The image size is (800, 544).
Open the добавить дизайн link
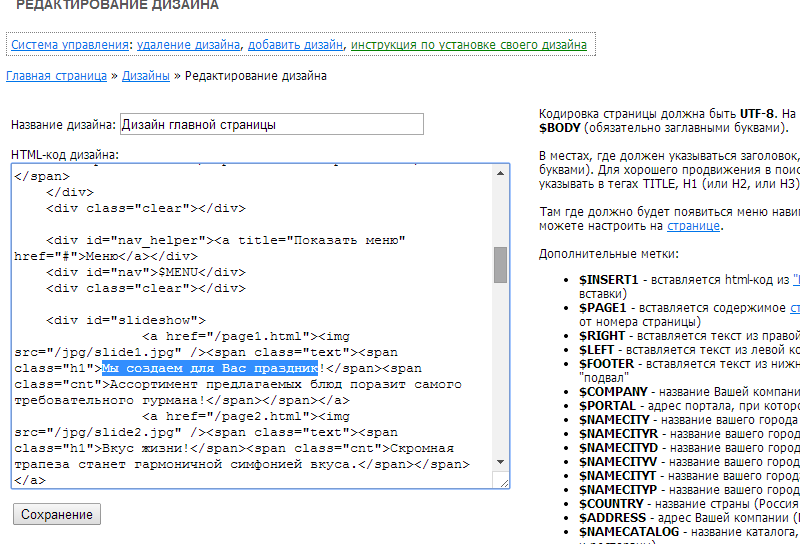point(295,45)
